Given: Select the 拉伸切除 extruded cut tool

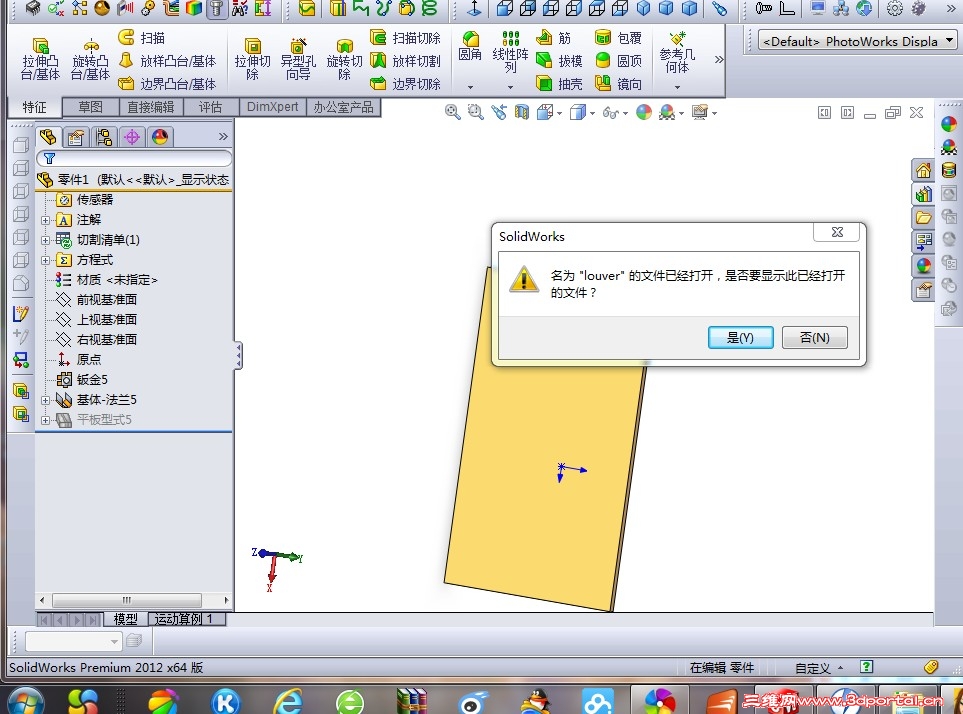Looking at the screenshot, I should tap(252, 59).
